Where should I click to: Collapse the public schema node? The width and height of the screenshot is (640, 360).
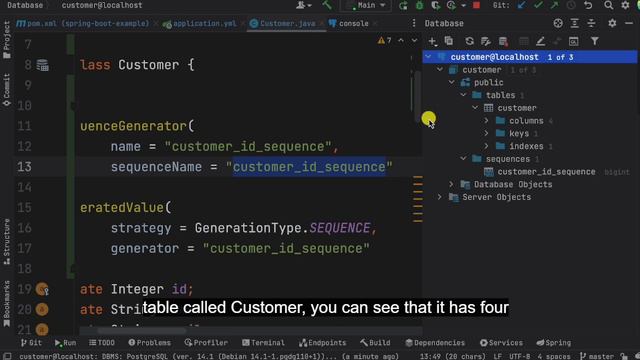451,82
